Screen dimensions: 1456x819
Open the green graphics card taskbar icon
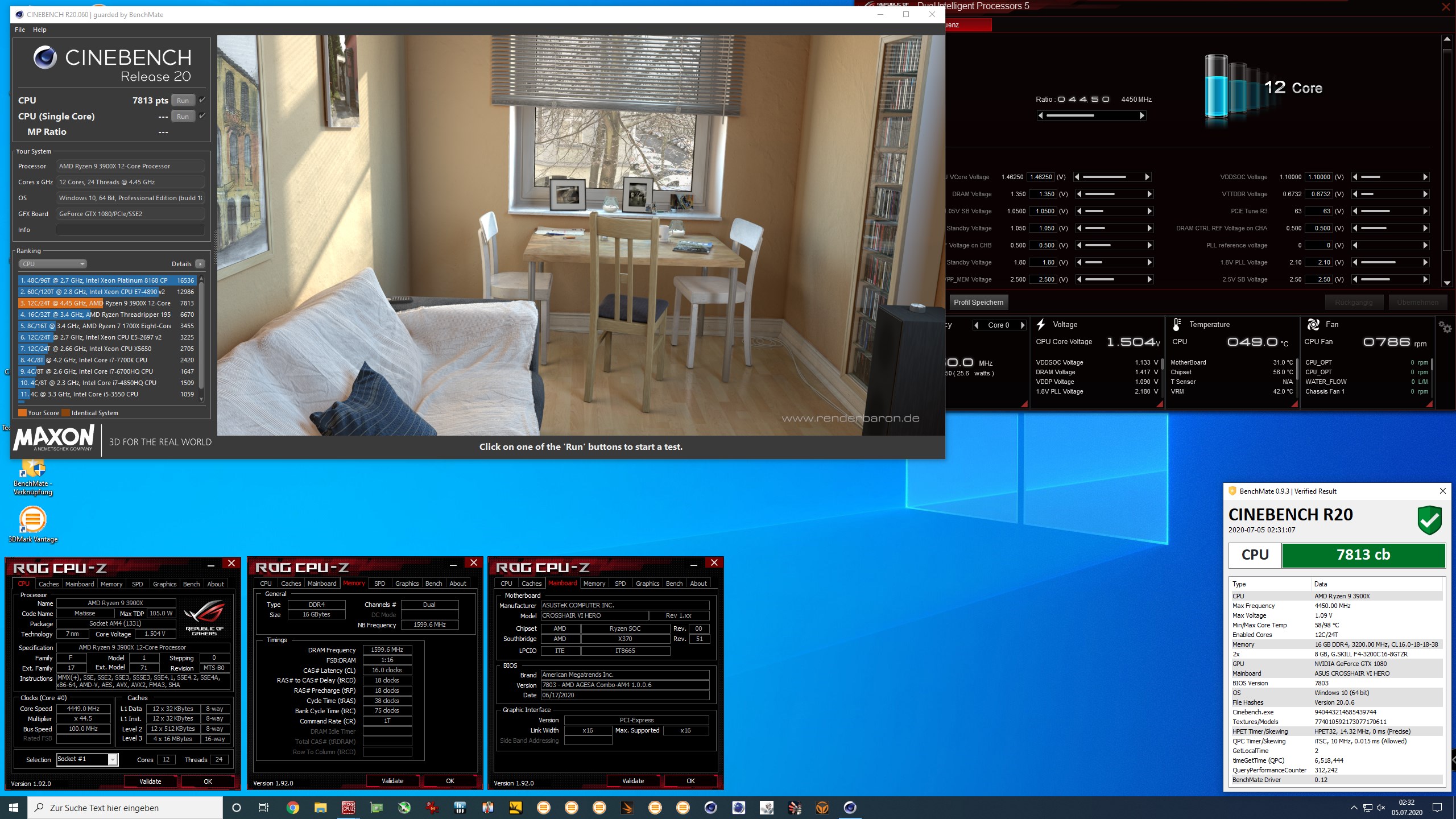[x=376, y=808]
